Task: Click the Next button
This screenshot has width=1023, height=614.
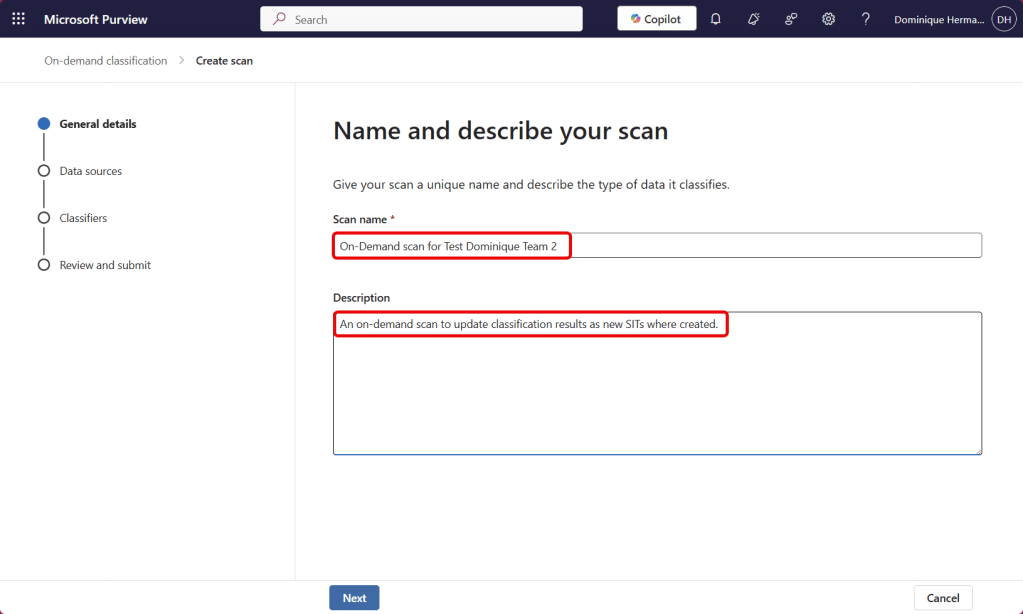Action: 354,597
